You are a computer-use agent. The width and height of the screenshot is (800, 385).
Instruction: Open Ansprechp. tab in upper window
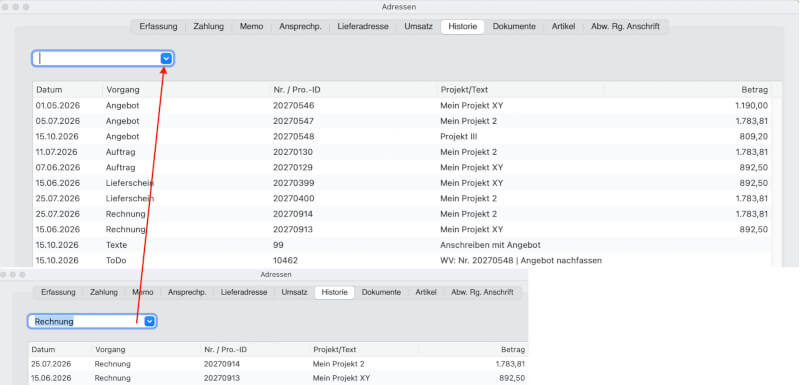tap(301, 27)
